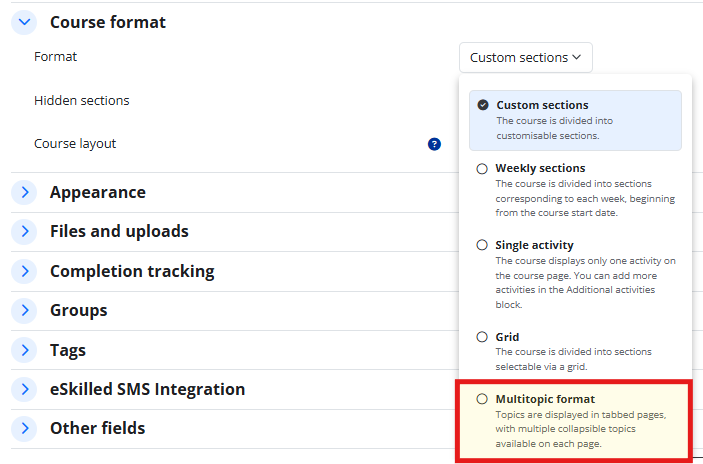The height and width of the screenshot is (464, 703).
Task: Click the Multitopic format description text
Action: click(581, 429)
